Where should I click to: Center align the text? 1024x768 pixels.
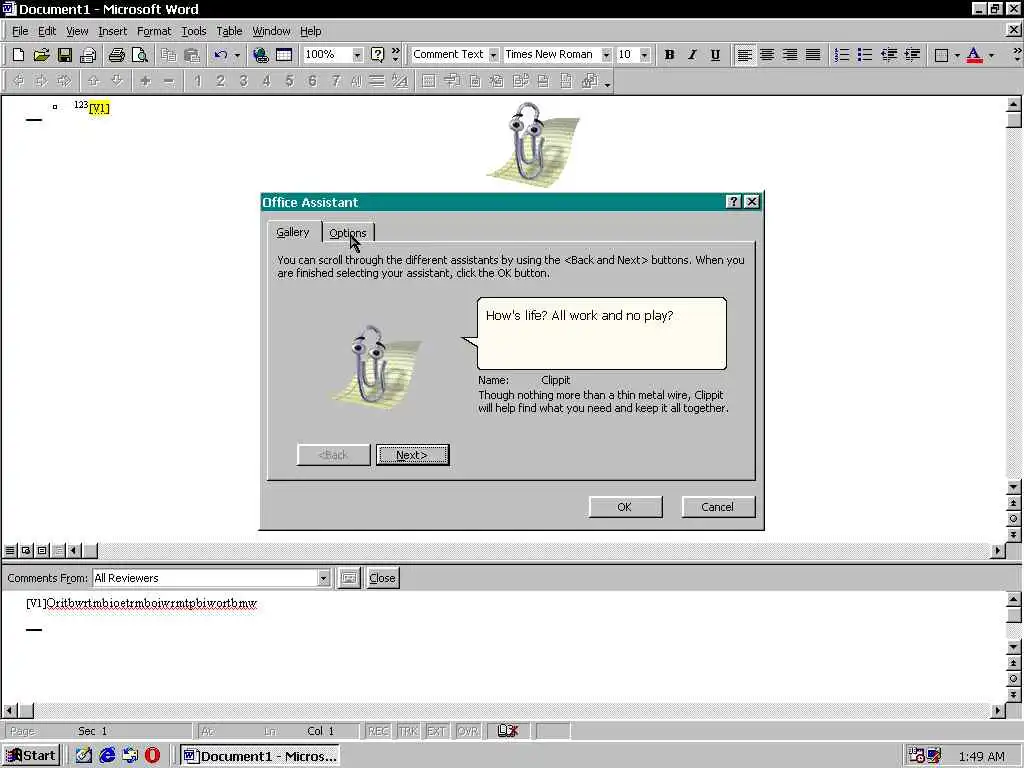point(767,55)
